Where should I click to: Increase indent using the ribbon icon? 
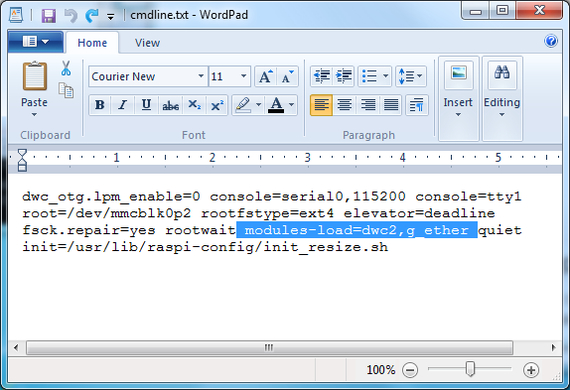[x=344, y=76]
